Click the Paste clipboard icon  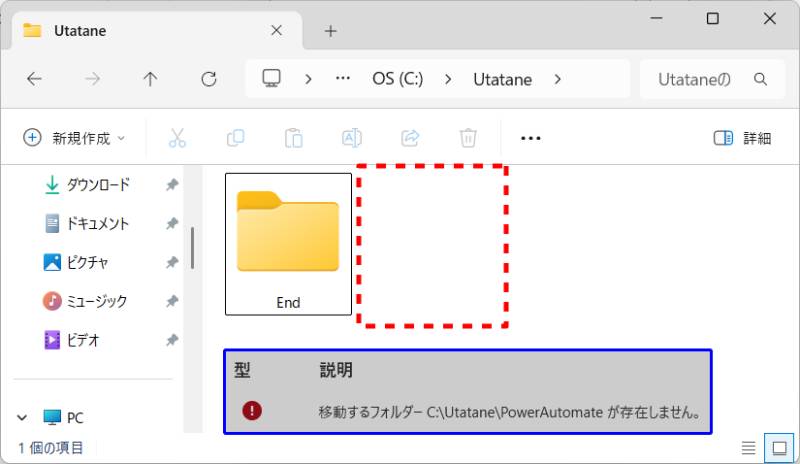293,138
